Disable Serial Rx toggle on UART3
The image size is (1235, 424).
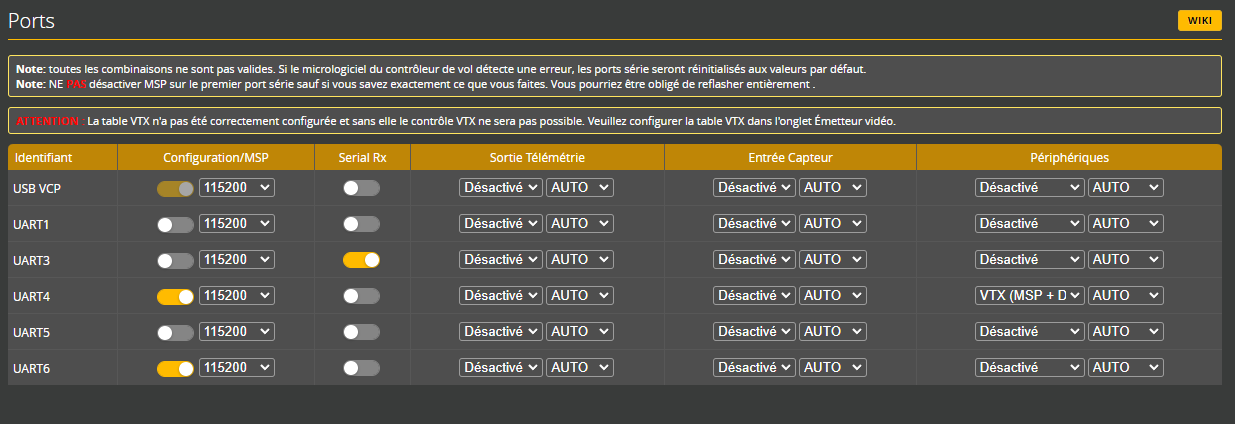(x=361, y=260)
